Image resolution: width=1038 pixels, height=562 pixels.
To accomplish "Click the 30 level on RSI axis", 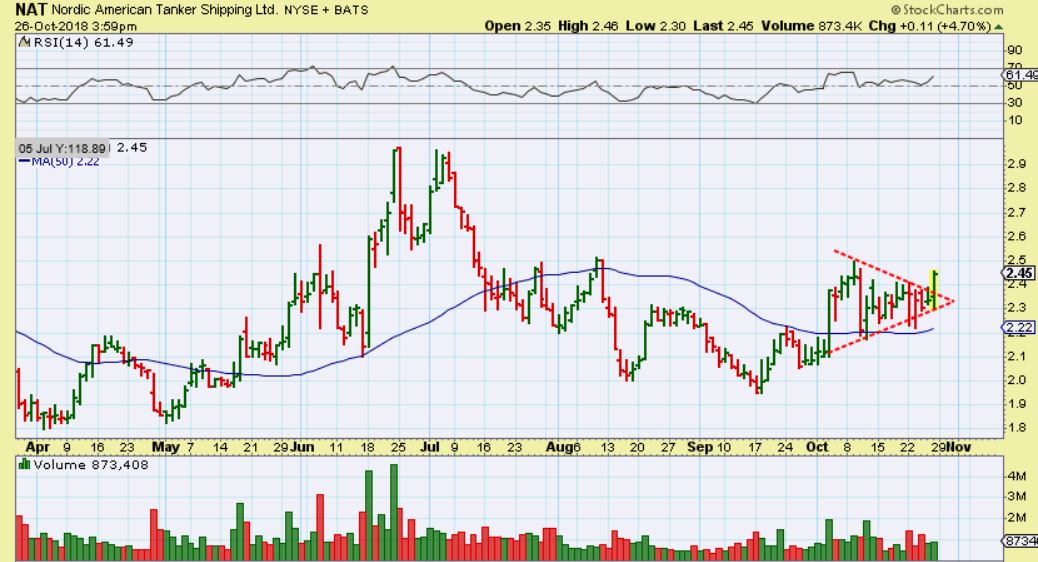I will pos(1014,103).
